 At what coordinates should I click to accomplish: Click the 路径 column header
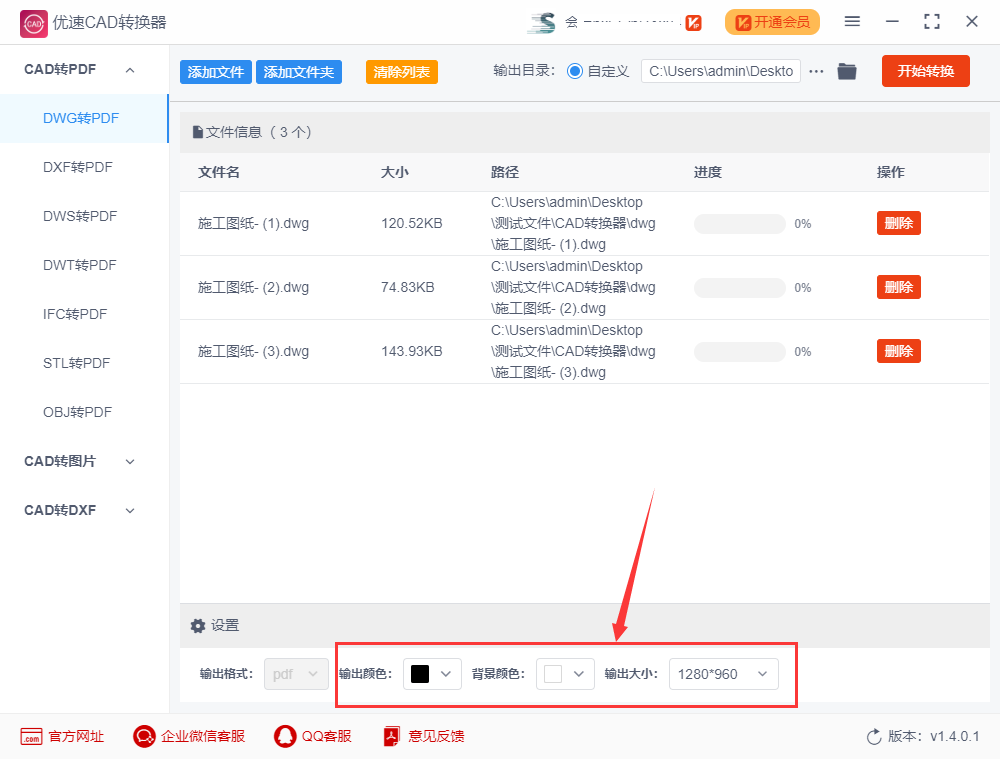click(x=504, y=172)
